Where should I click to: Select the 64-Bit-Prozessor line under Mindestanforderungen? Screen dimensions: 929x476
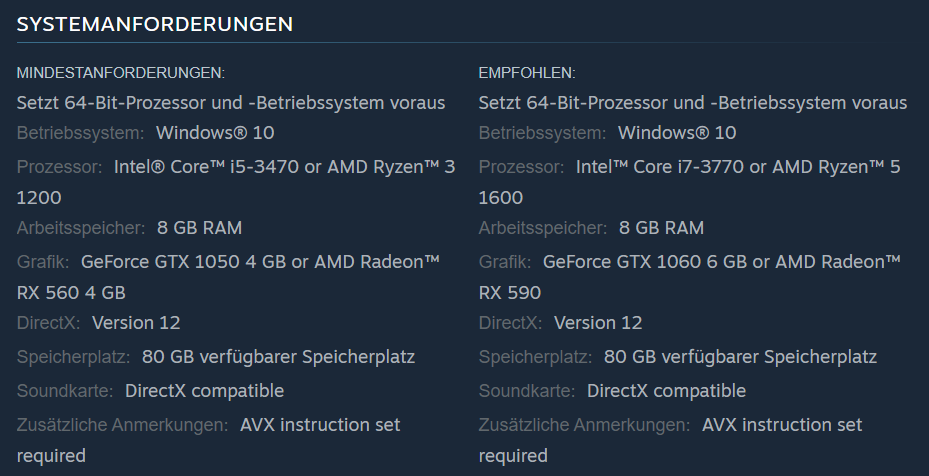pos(231,103)
